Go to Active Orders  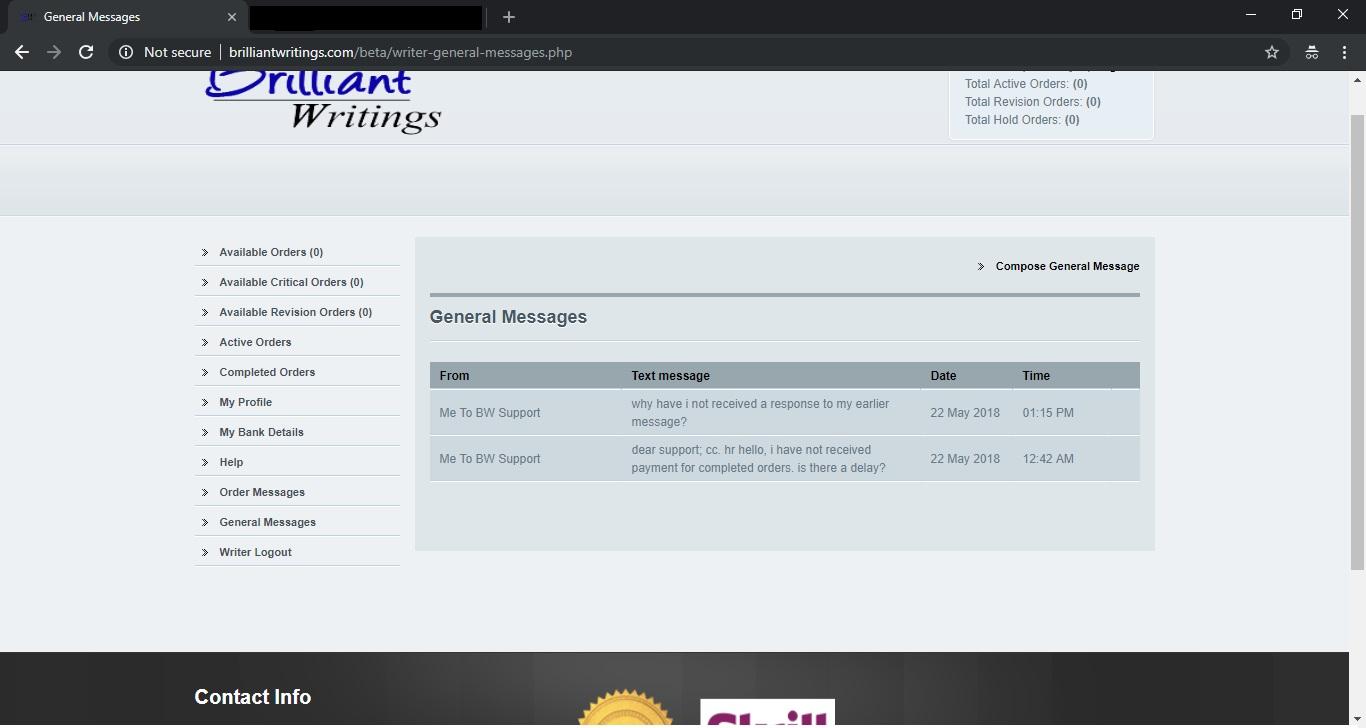click(x=255, y=342)
